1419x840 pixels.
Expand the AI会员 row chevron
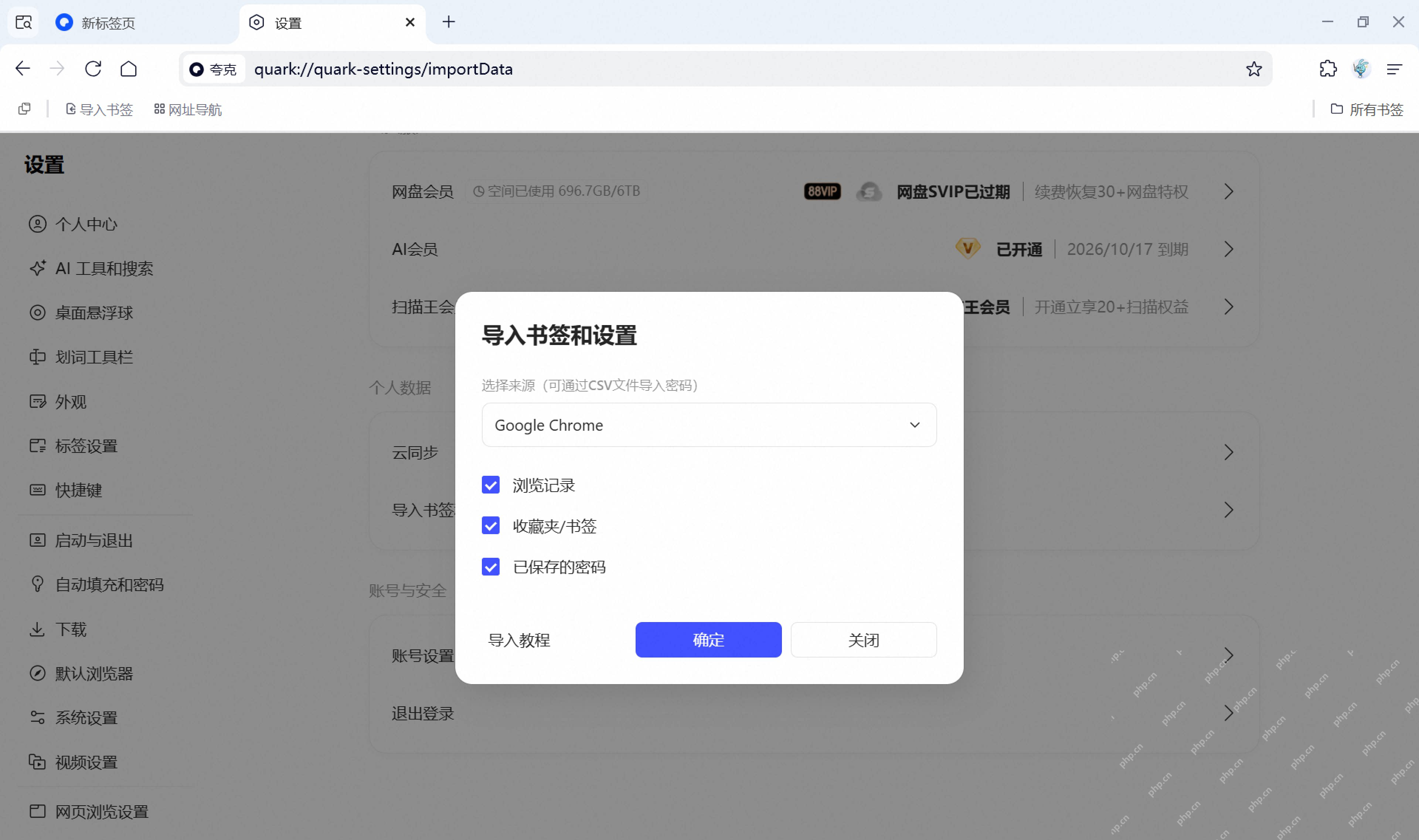[x=1228, y=249]
